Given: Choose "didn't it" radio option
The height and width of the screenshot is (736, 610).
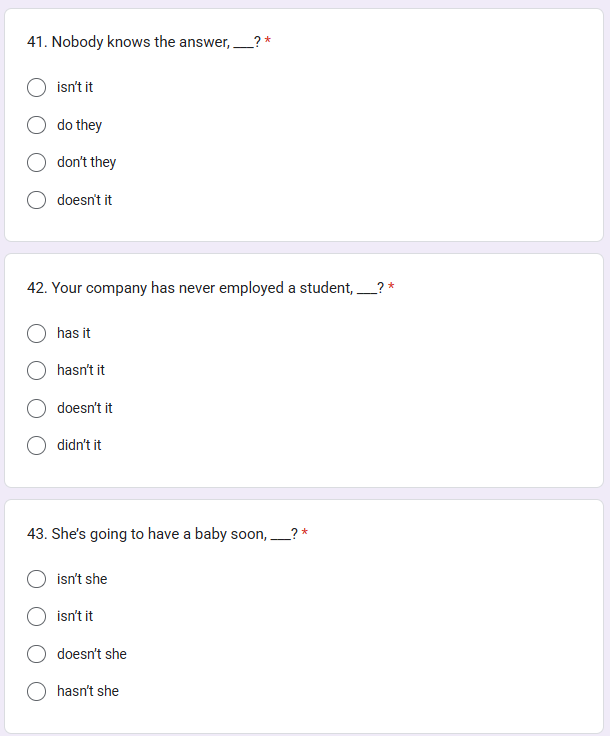Looking at the screenshot, I should (x=37, y=446).
